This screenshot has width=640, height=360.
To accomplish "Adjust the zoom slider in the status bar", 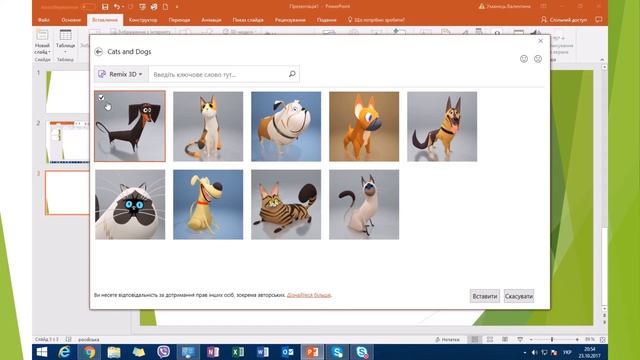I will pos(552,339).
